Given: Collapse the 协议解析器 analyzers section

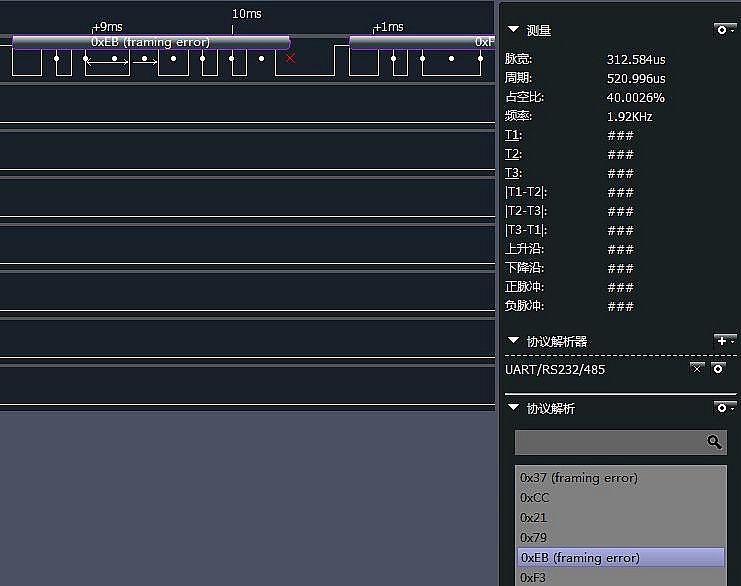Looking at the screenshot, I should point(514,341).
